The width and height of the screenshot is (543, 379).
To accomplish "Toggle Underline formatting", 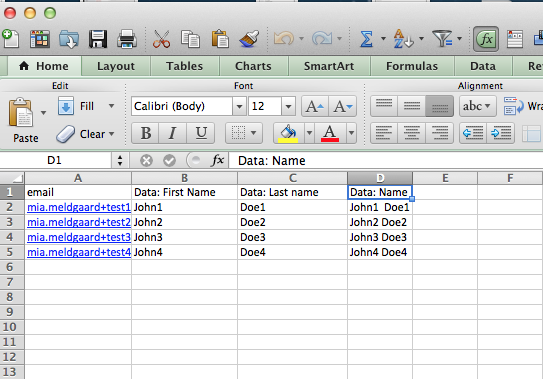I will point(201,133).
